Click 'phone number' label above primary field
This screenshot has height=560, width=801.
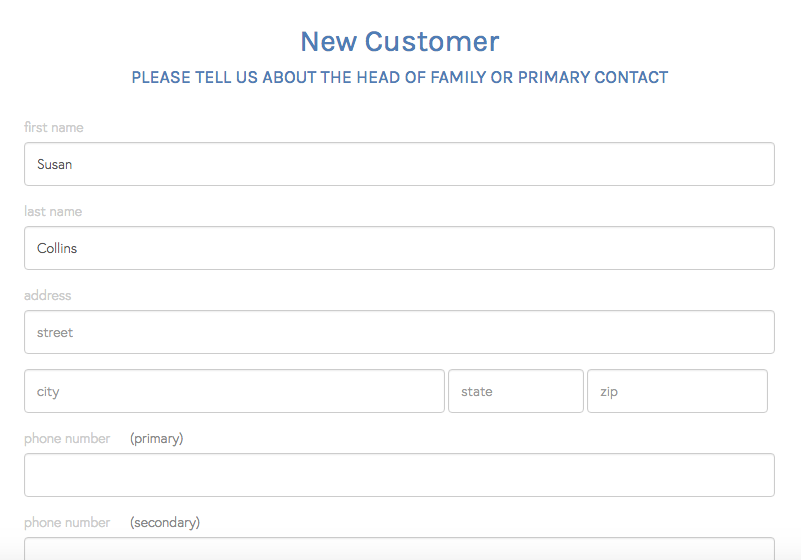click(67, 439)
